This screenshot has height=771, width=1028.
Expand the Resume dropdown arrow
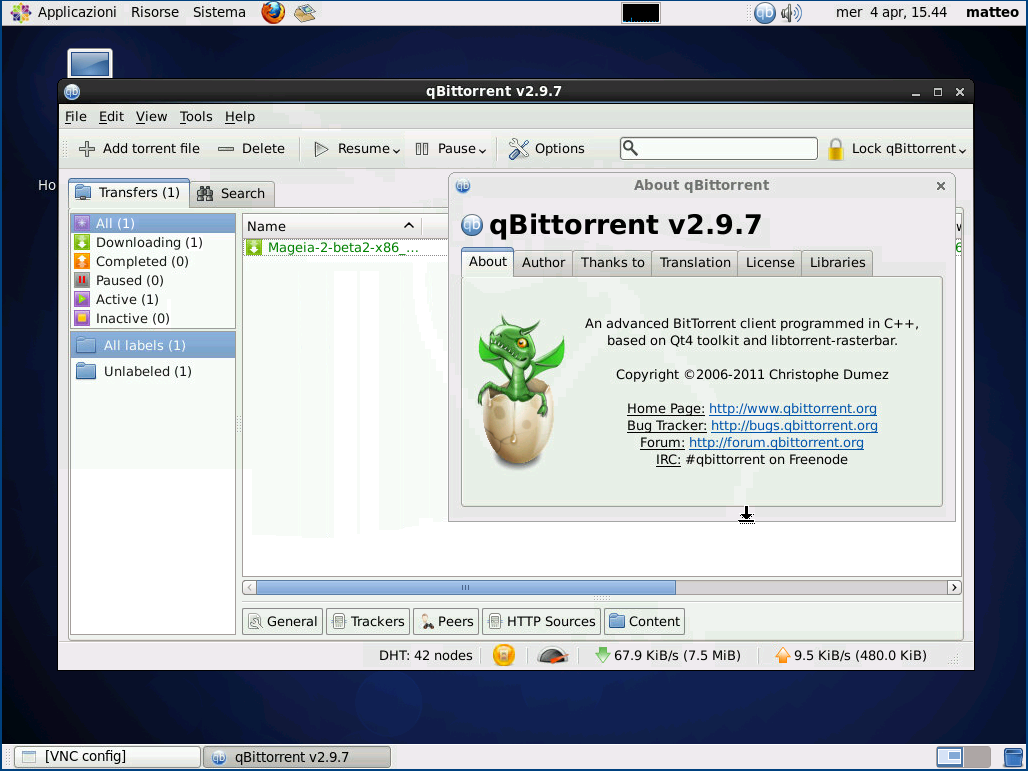click(396, 150)
